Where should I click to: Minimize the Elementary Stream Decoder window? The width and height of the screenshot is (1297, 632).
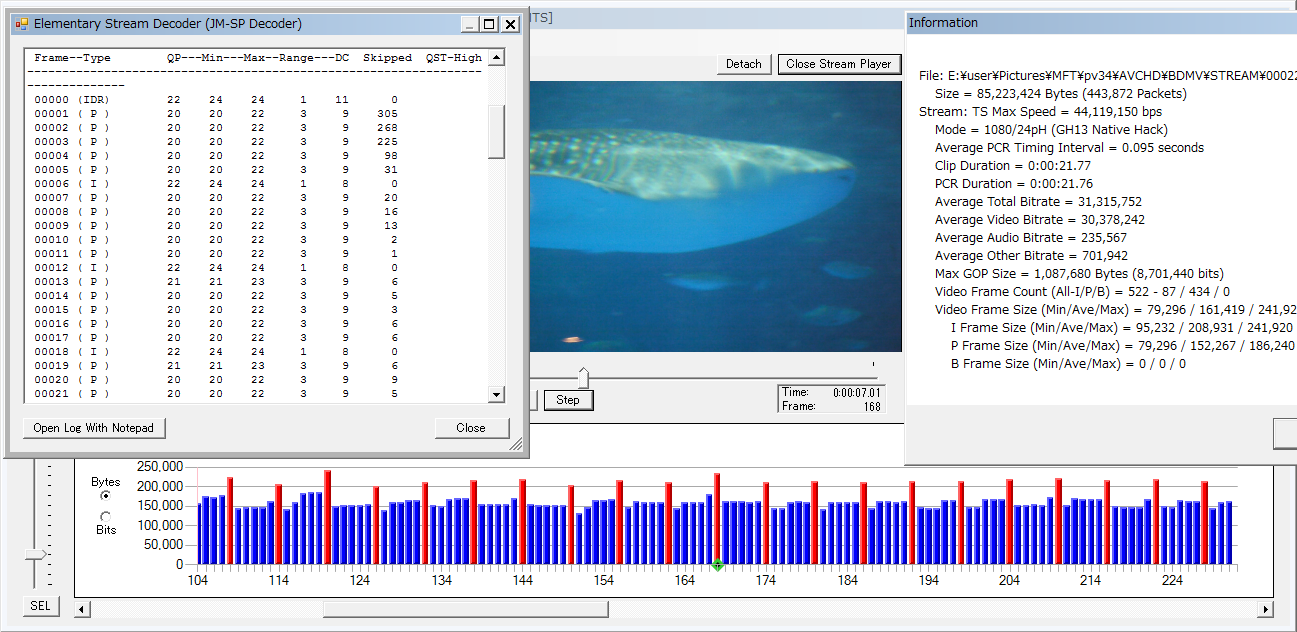[468, 24]
